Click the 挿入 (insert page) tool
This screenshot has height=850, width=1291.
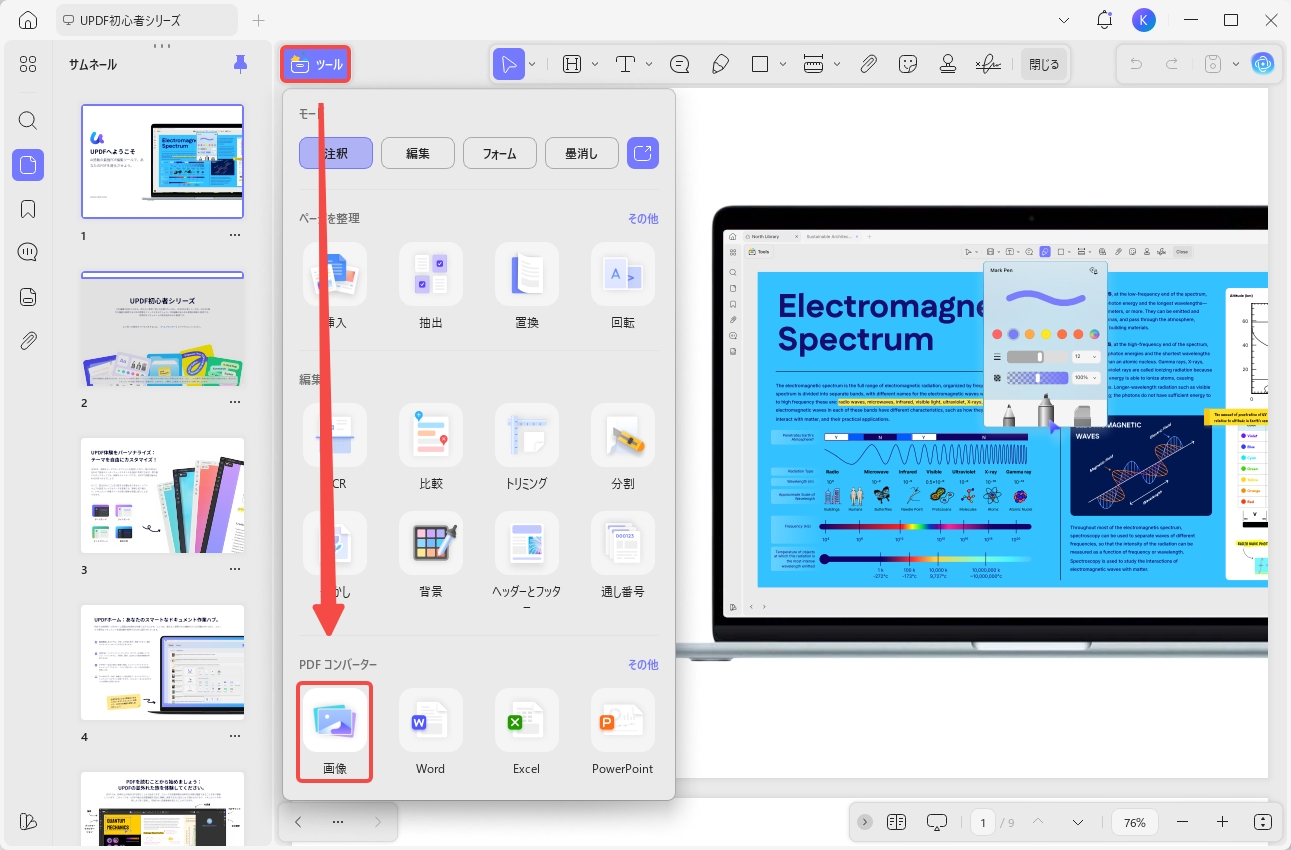coord(335,287)
